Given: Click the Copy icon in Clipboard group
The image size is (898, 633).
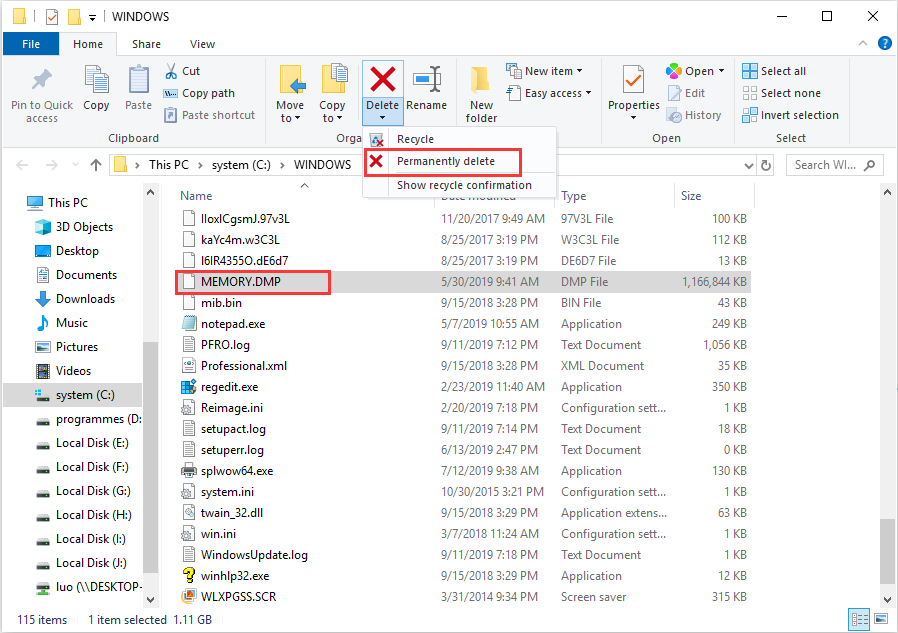Looking at the screenshot, I should 96,80.
